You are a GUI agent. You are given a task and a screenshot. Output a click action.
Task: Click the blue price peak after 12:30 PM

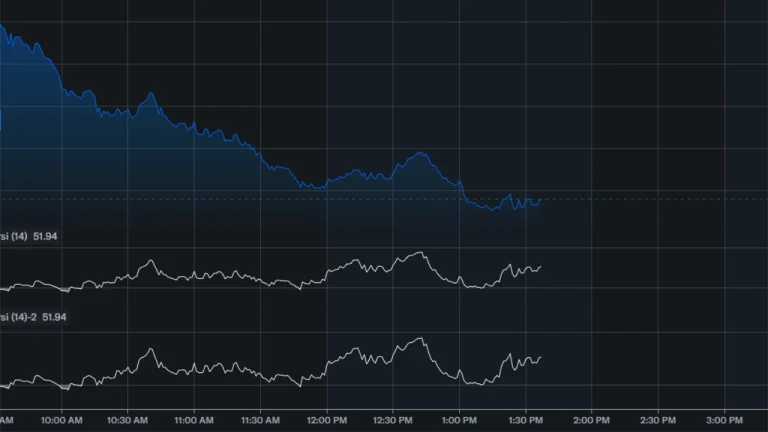421,153
